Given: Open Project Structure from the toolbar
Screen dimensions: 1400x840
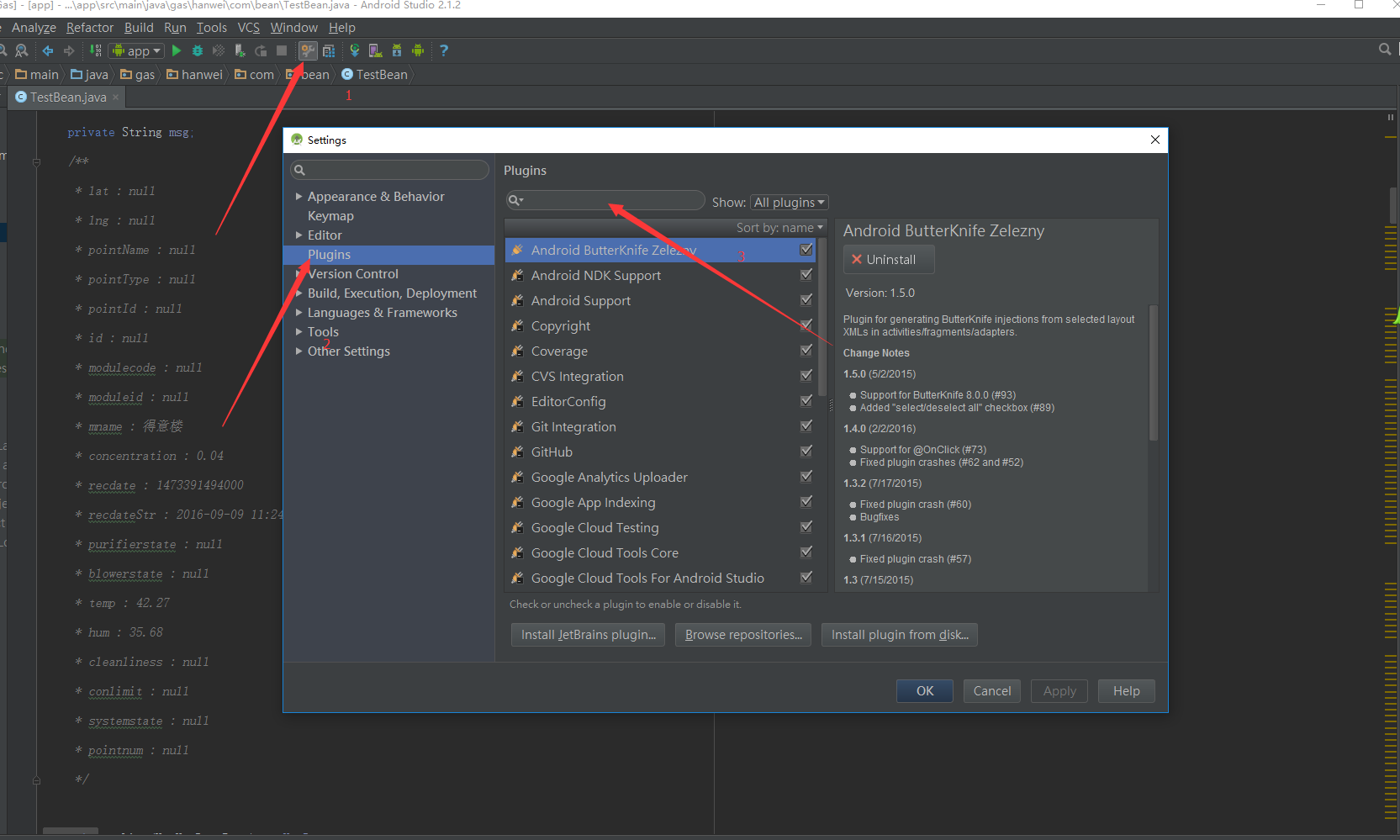Looking at the screenshot, I should pyautogui.click(x=329, y=50).
